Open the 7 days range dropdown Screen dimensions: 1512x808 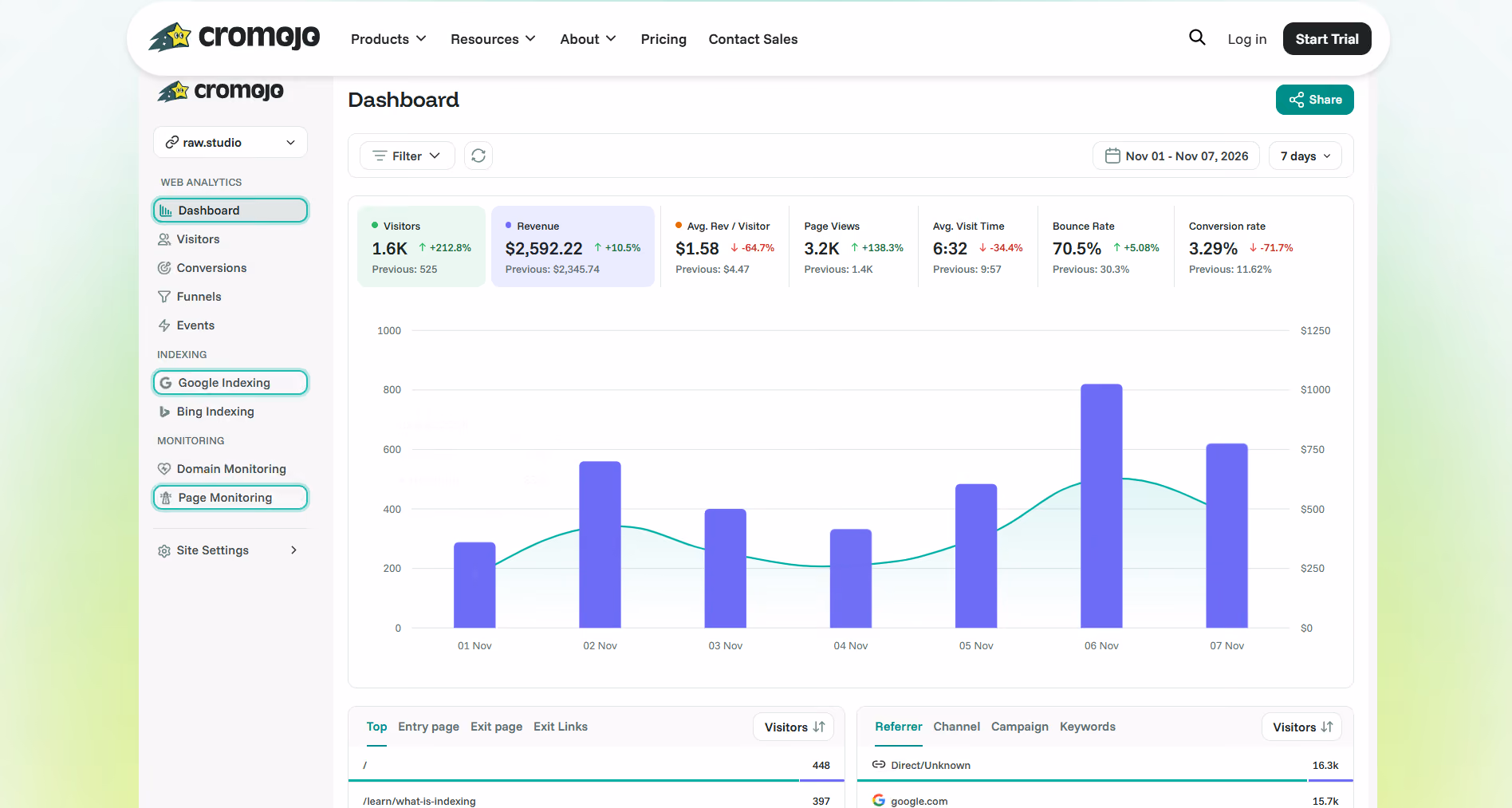(x=1305, y=156)
